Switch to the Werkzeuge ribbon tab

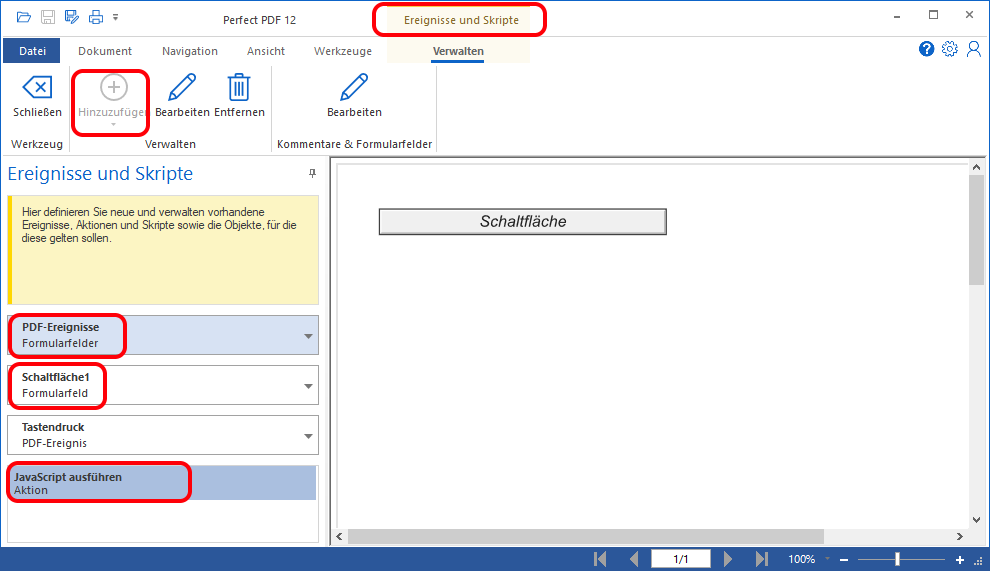(342, 51)
